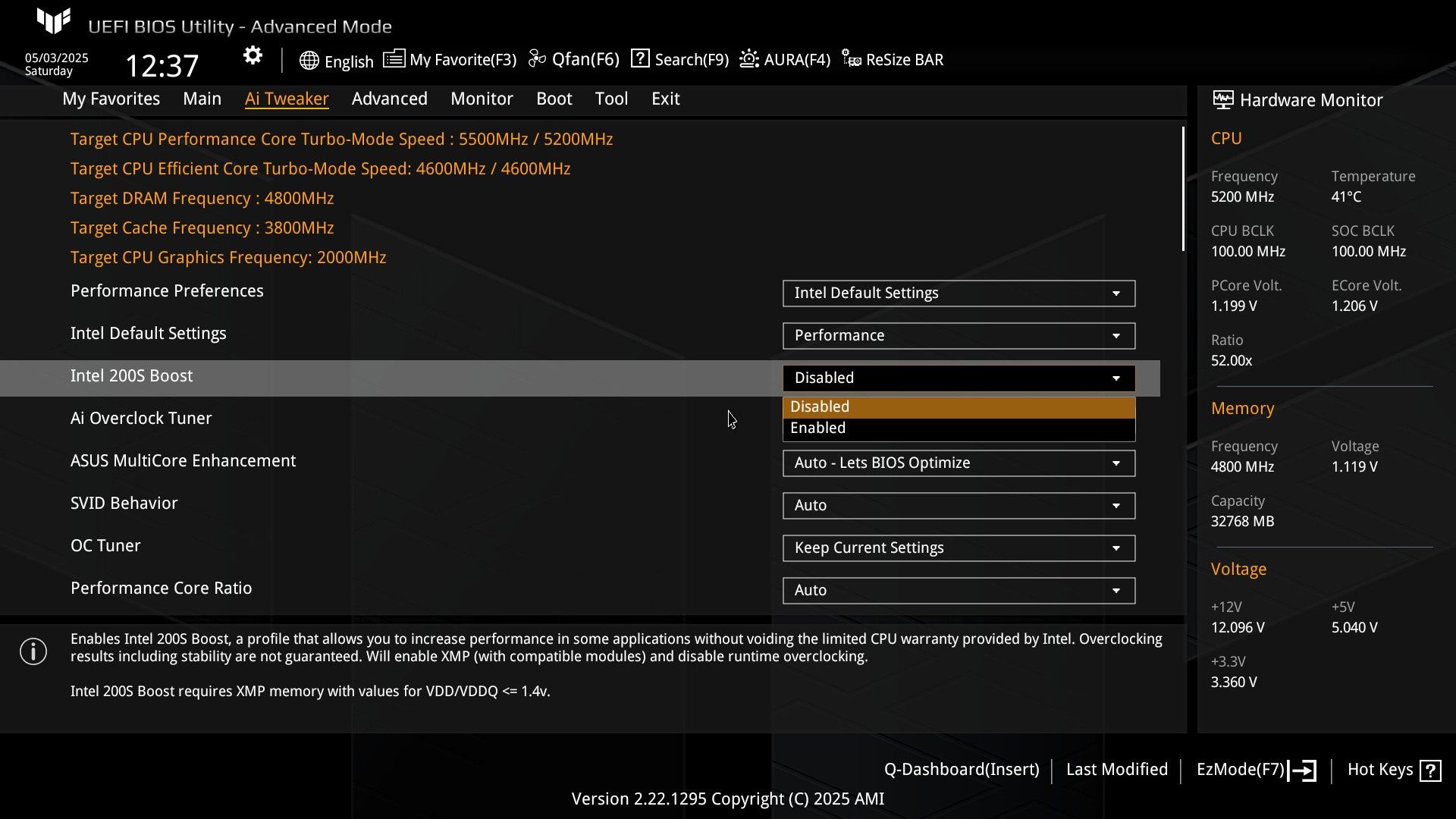Select the Intel 200S Boost row label

[x=131, y=376]
